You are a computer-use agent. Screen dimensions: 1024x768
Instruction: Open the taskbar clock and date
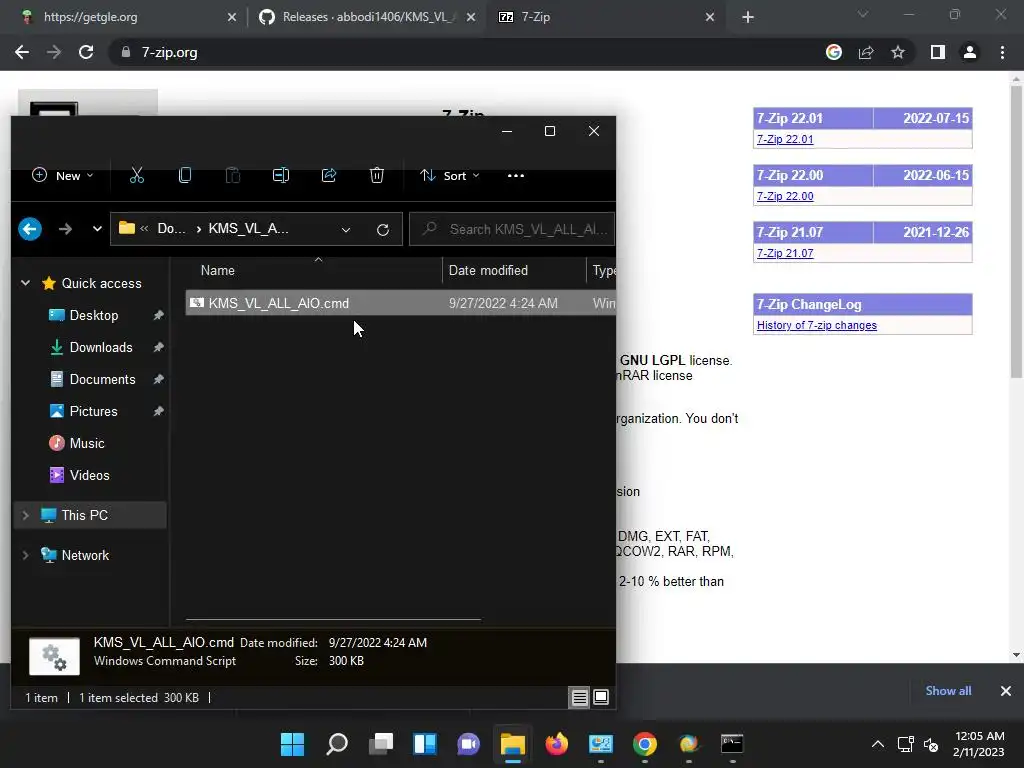[x=978, y=744]
